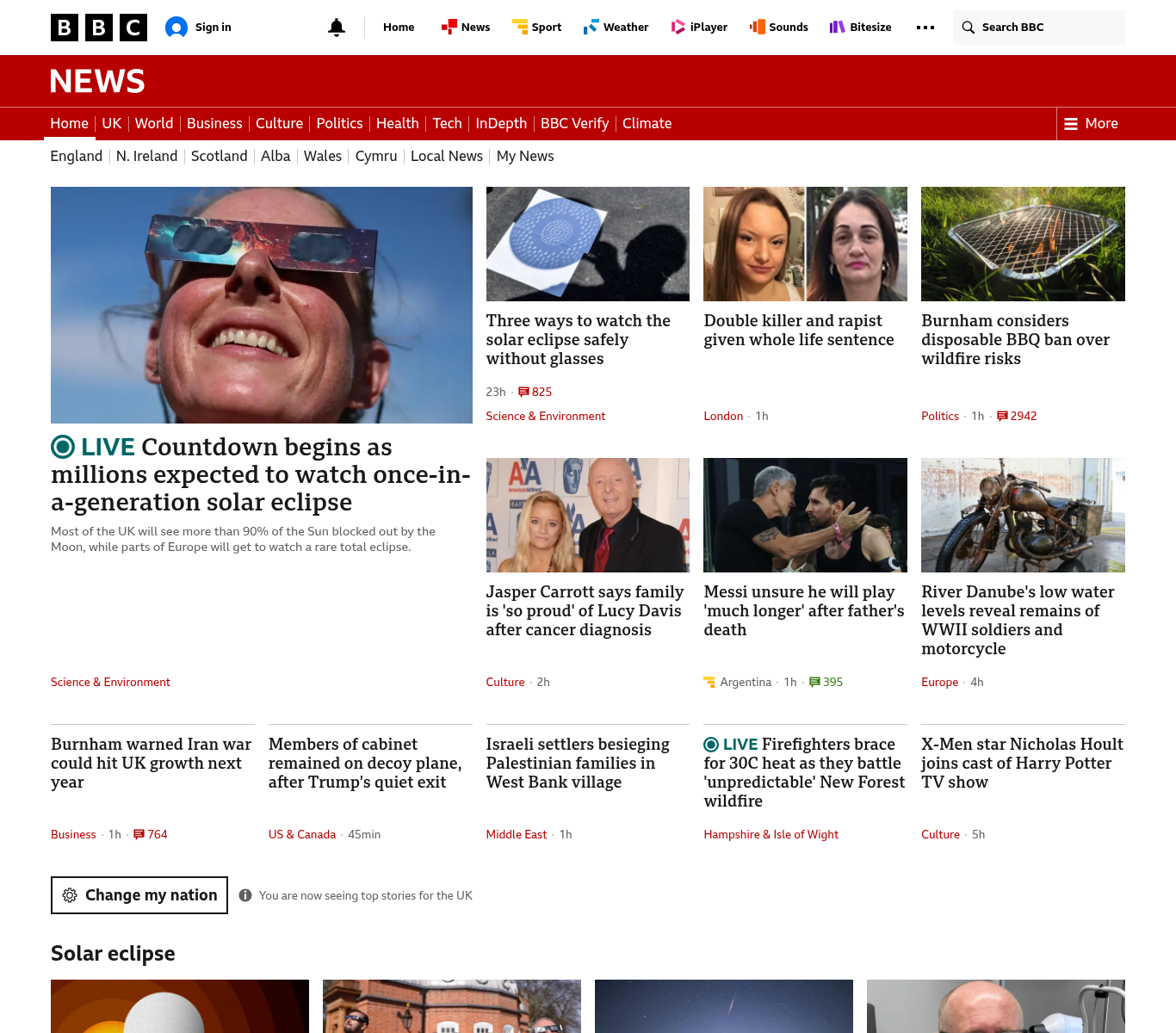Open the Local News link
Screen dimensions: 1176x1033
tap(447, 156)
